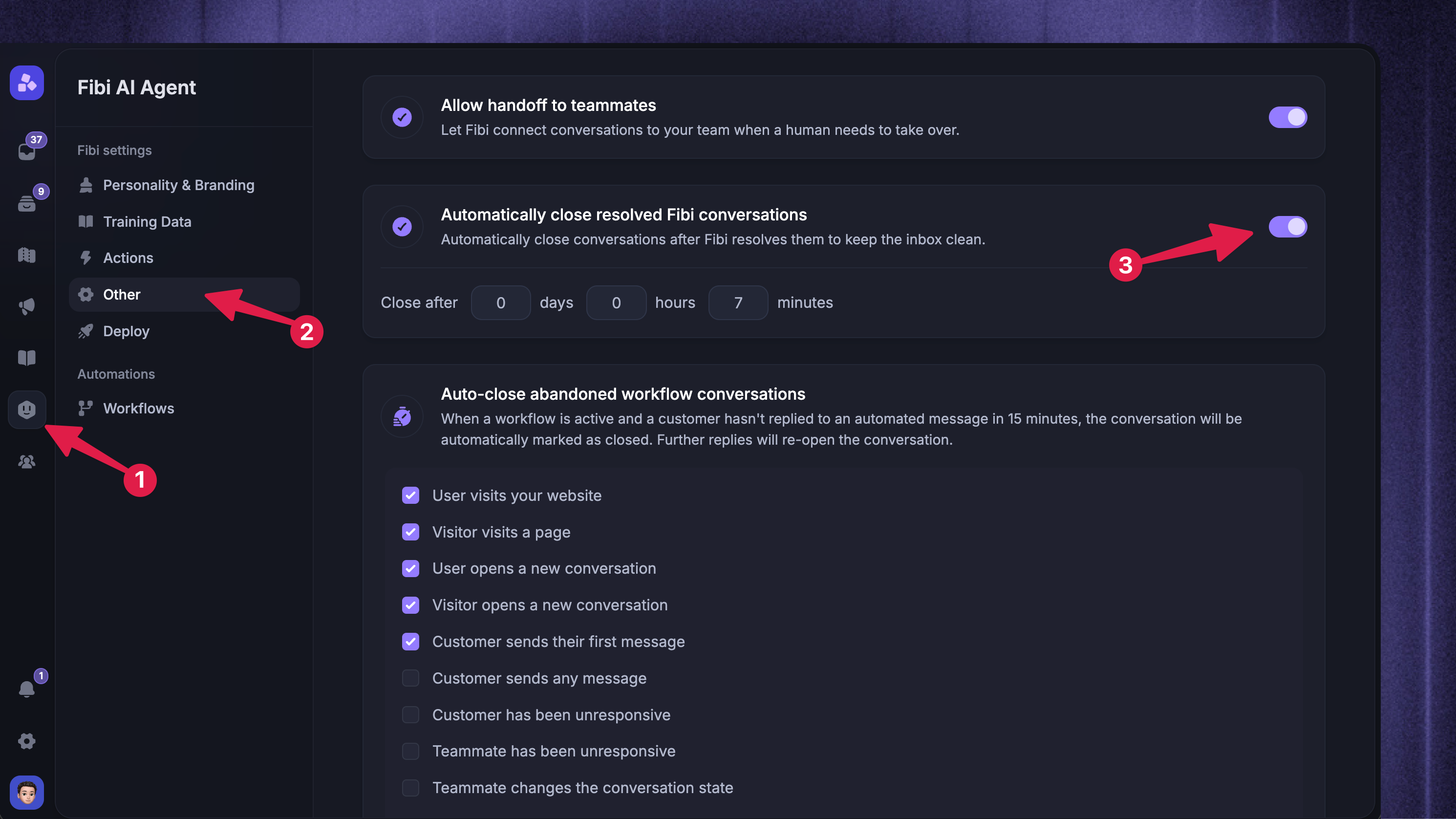Toggle Allow handoff to teammates switch
This screenshot has width=1456, height=819.
1287,117
